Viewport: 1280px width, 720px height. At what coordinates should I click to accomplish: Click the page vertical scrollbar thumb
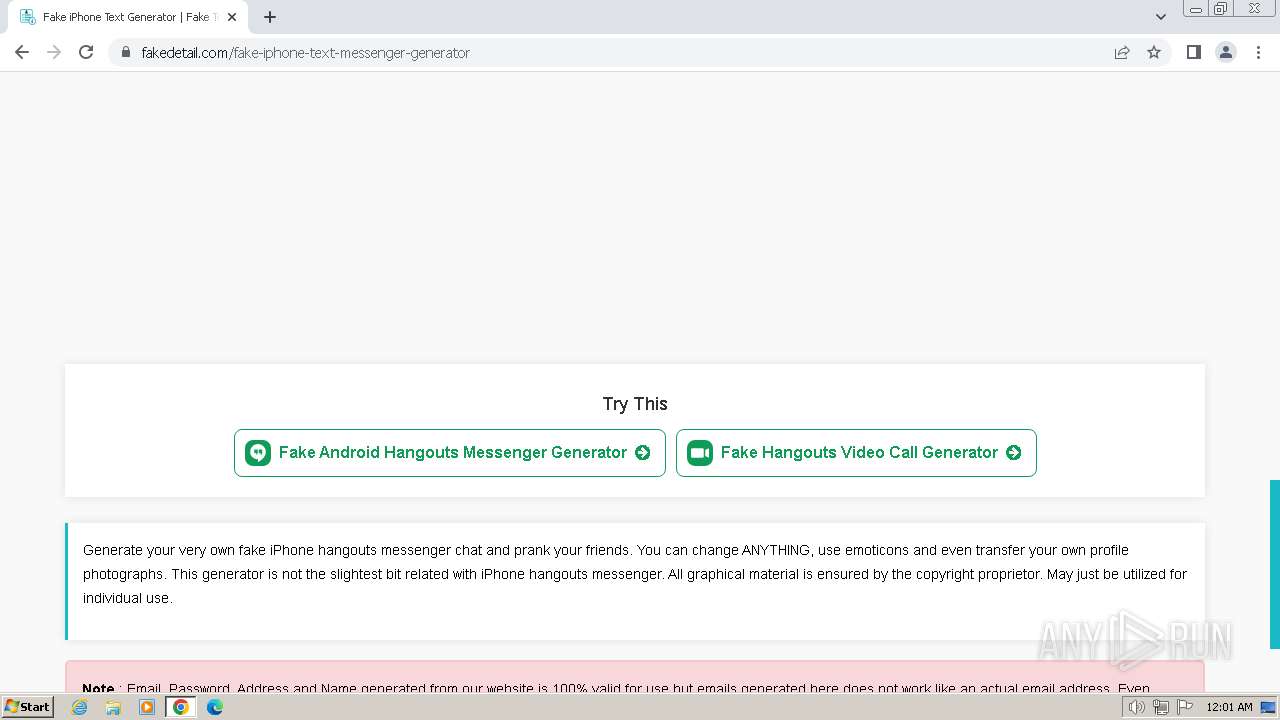[1275, 565]
